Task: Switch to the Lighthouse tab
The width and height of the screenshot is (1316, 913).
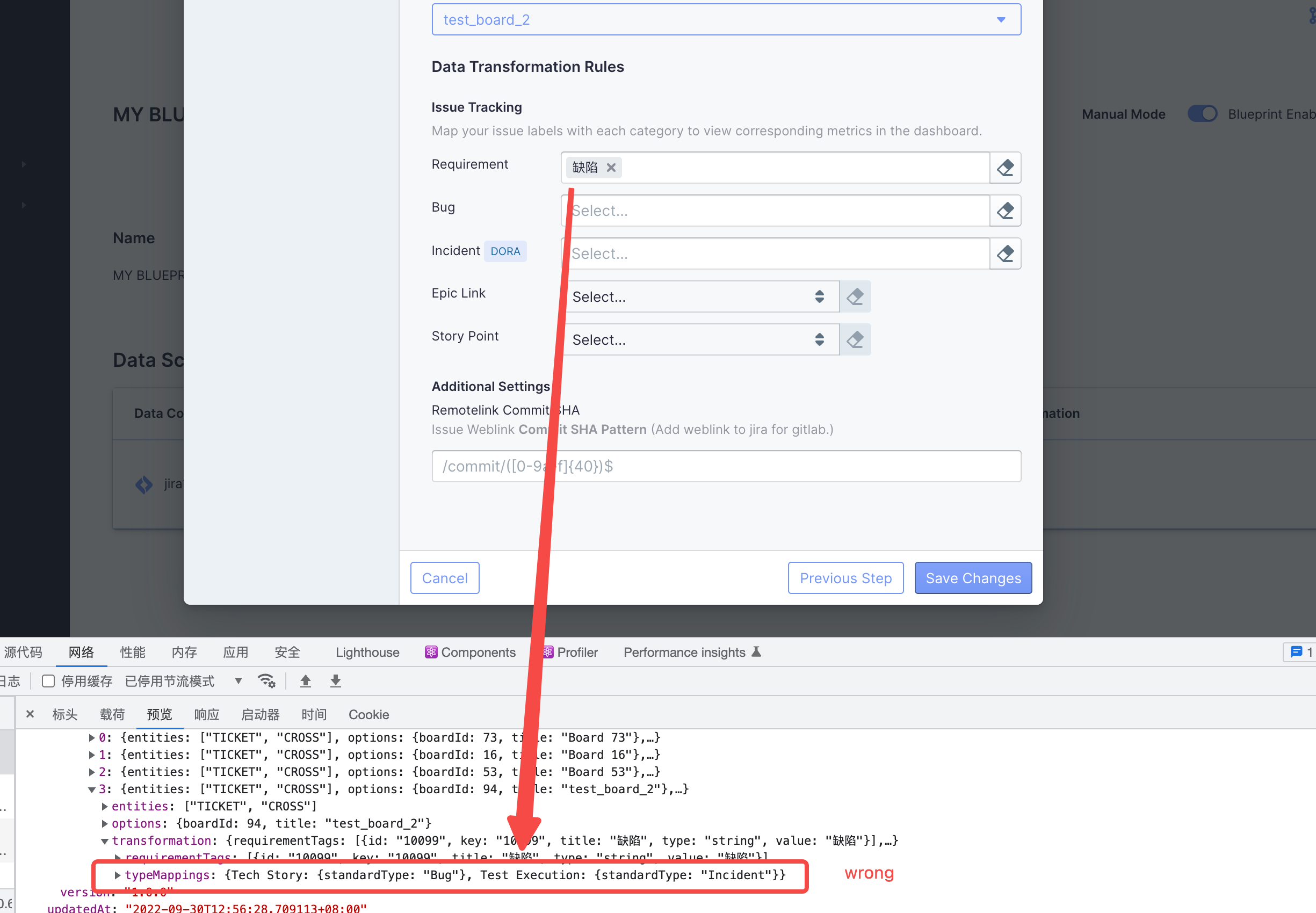Action: [367, 652]
